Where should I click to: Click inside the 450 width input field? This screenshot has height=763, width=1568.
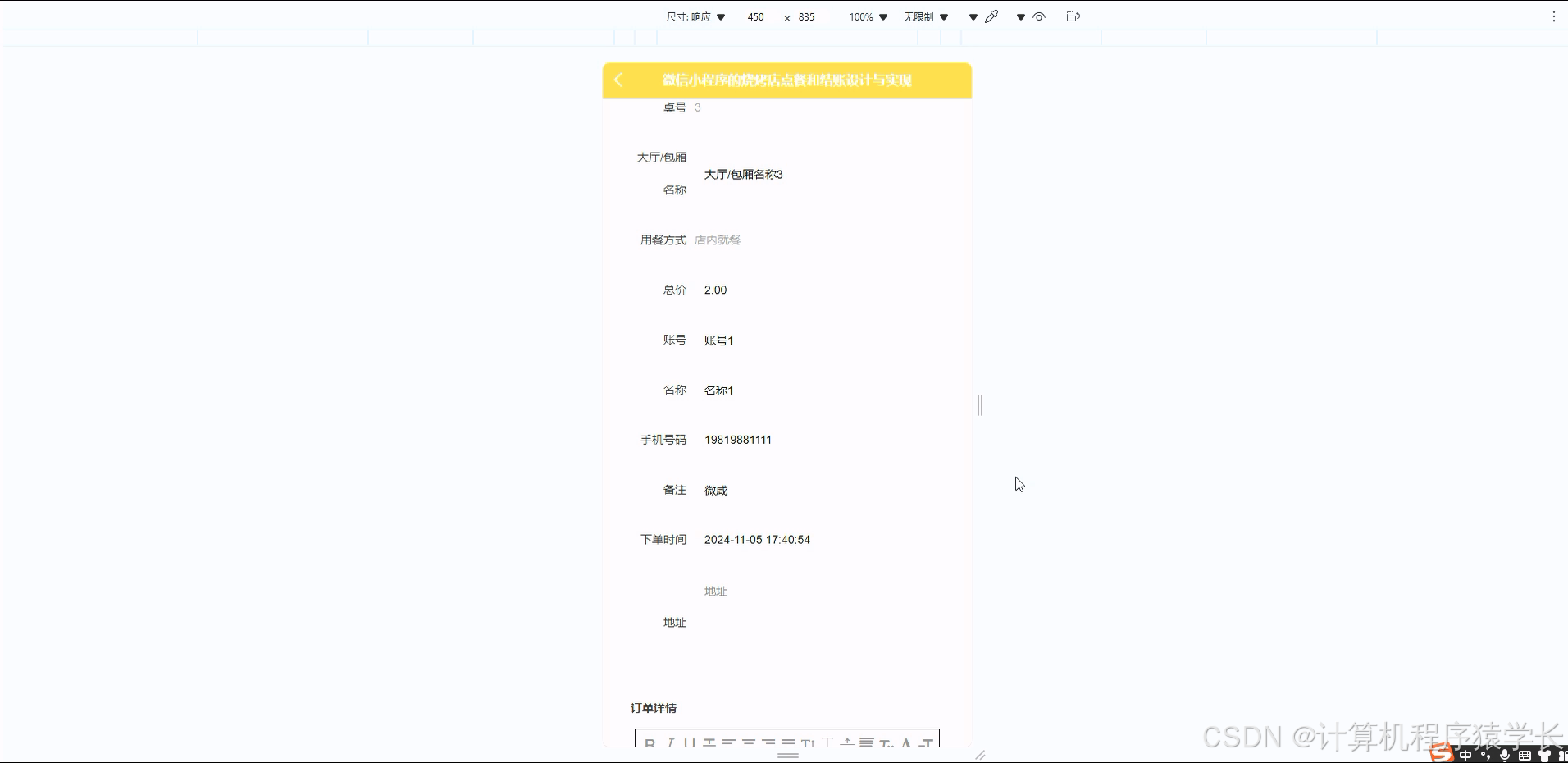[x=755, y=16]
